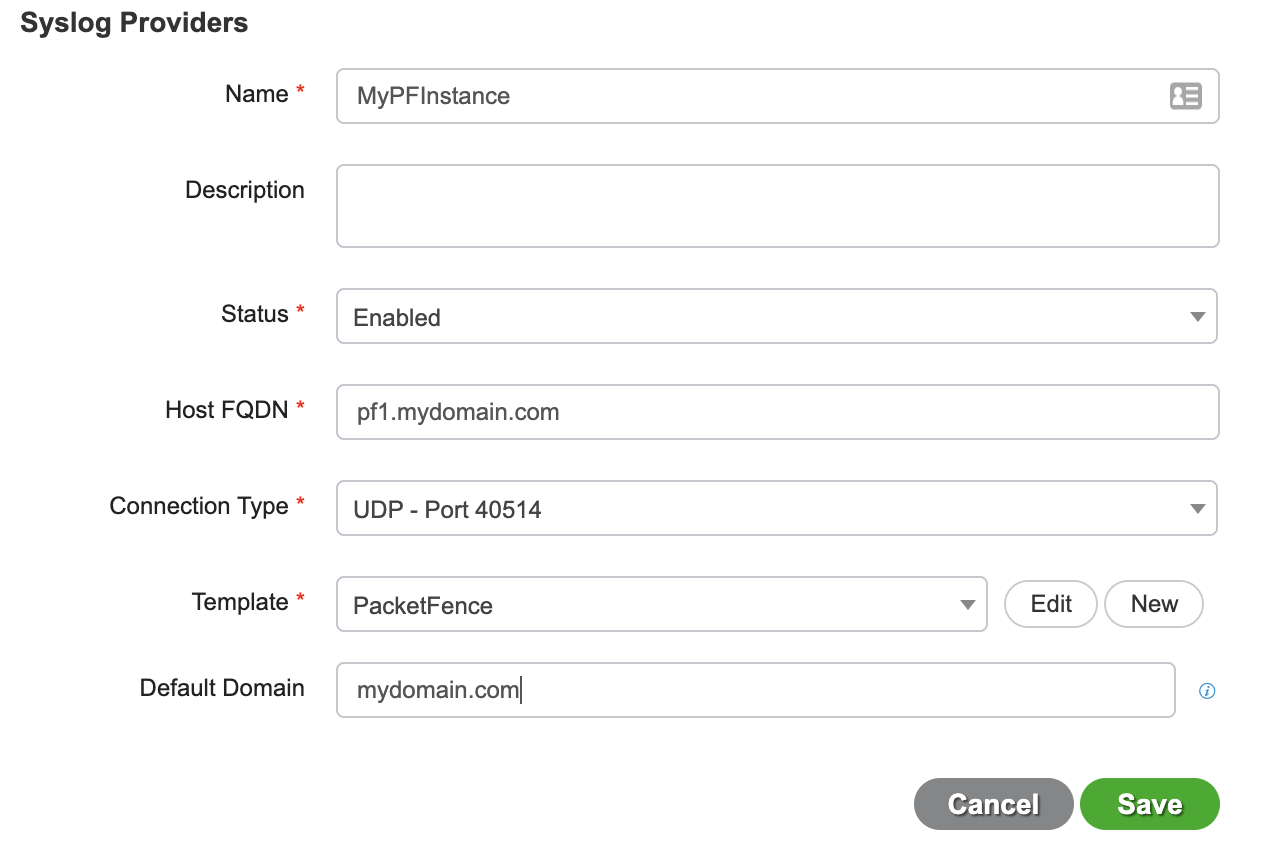Select the Name field containing MyPFInstance
The height and width of the screenshot is (854, 1266).
coord(700,96)
